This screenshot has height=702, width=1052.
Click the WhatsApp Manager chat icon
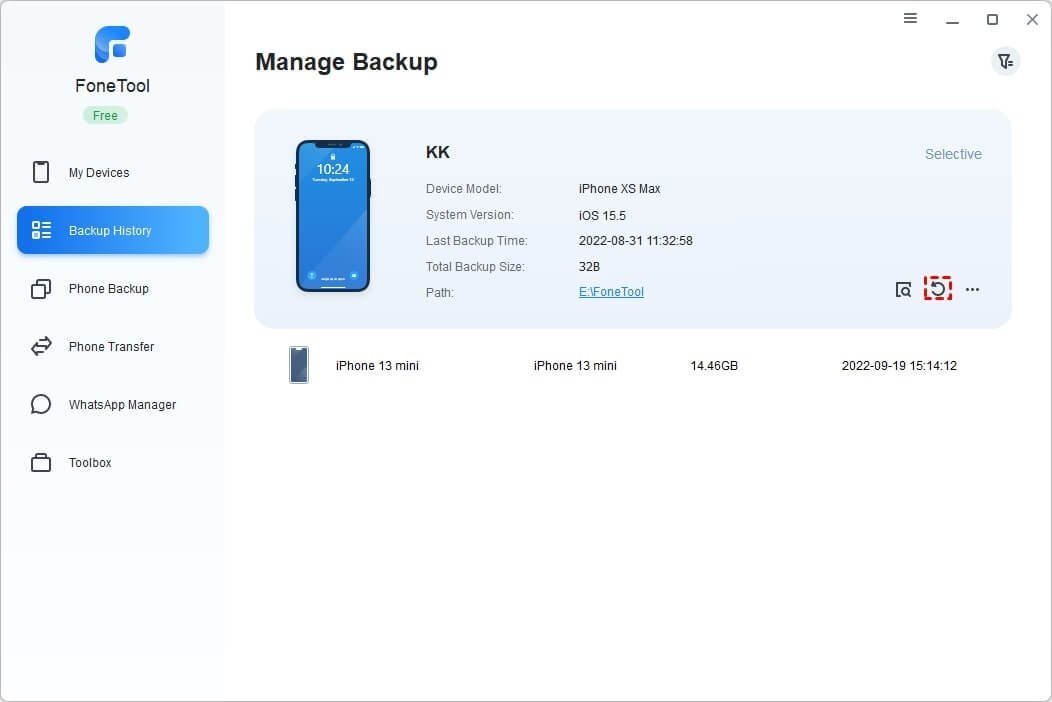(41, 405)
